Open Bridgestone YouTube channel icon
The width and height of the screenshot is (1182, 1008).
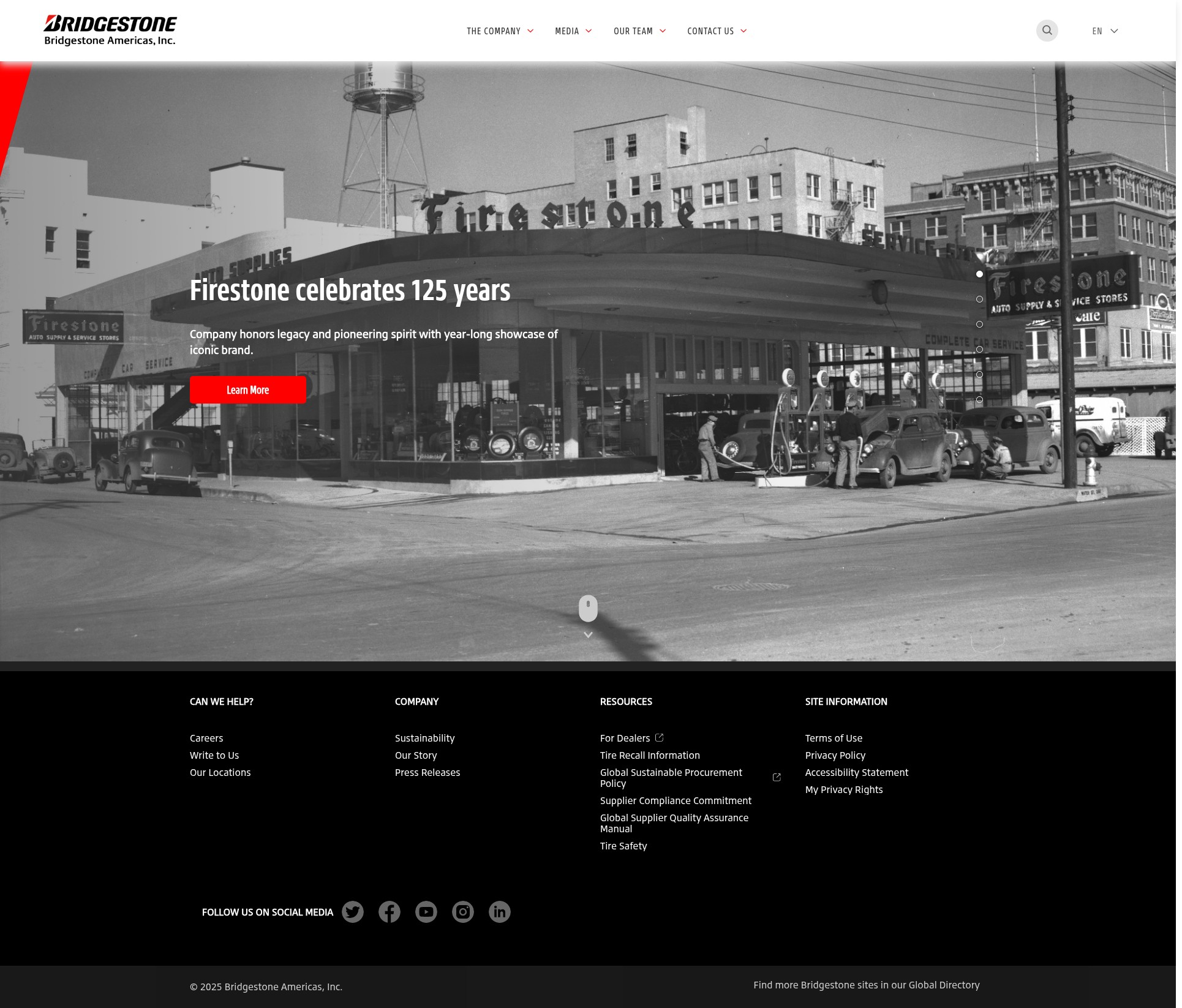point(426,912)
